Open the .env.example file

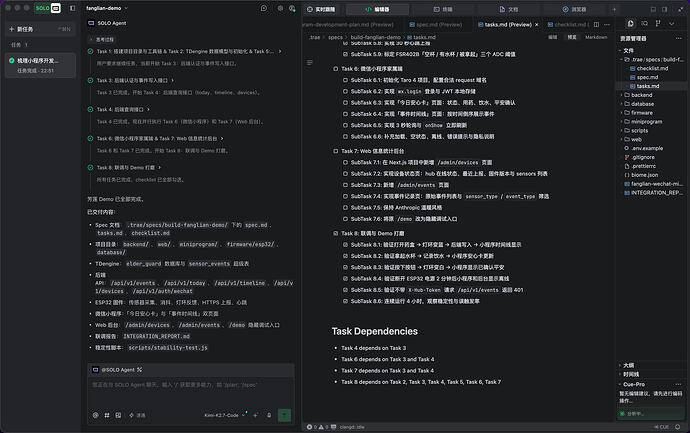tap(647, 148)
